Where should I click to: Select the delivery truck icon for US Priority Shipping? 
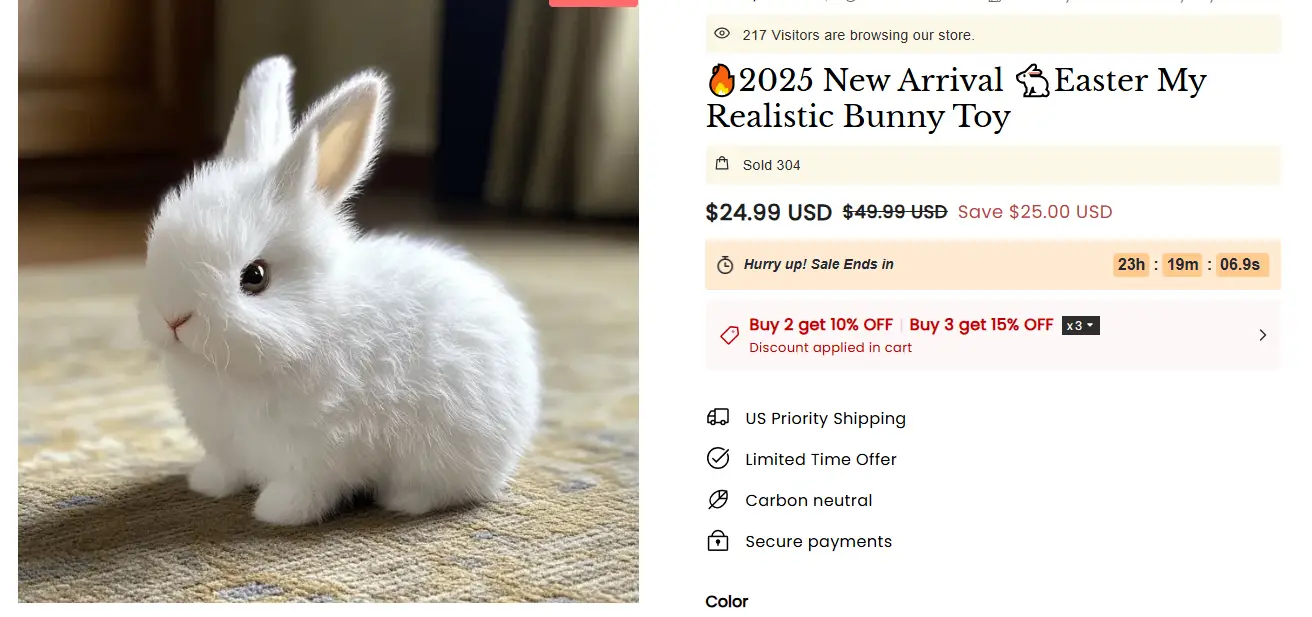(717, 417)
